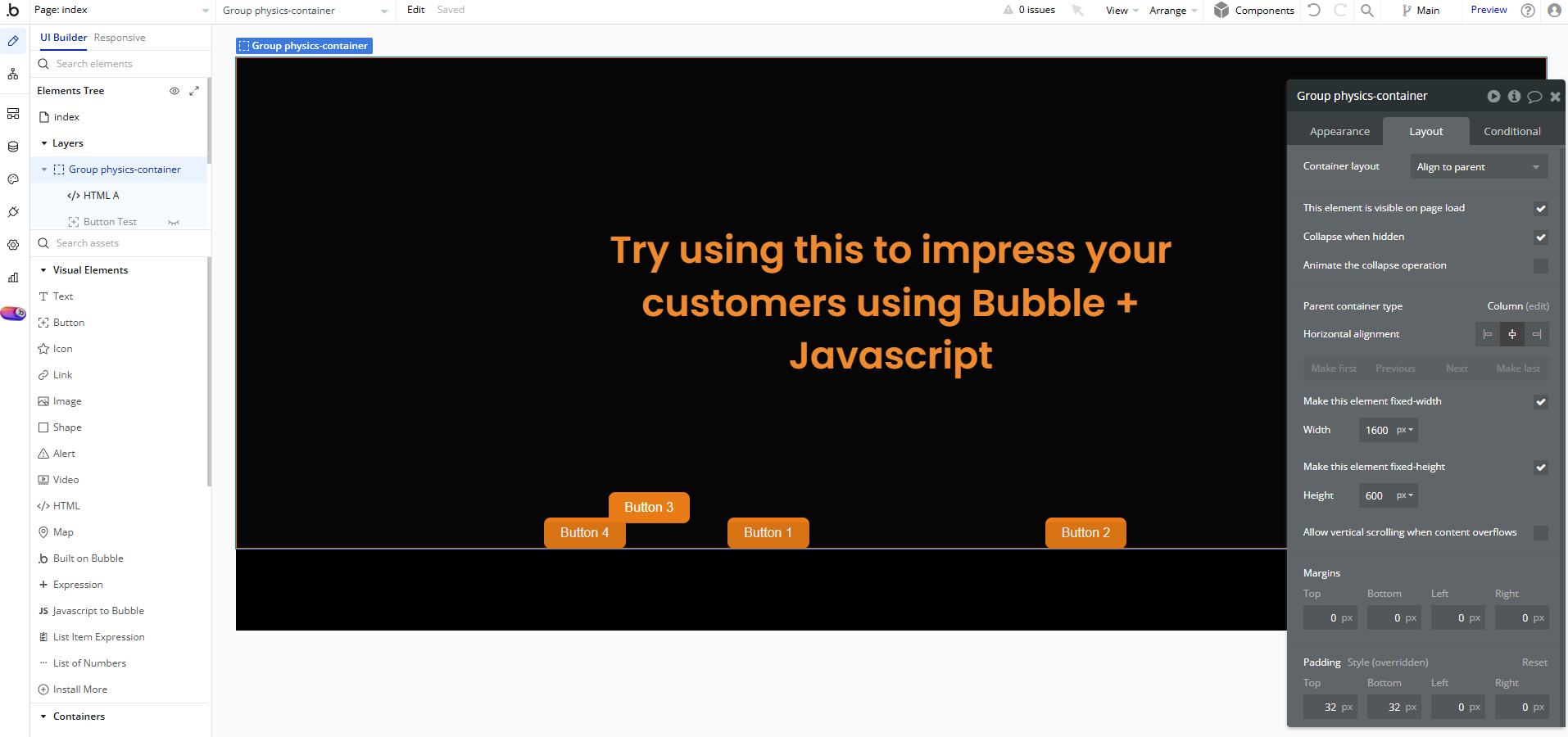Click the Padding Top value field

coord(1330,708)
